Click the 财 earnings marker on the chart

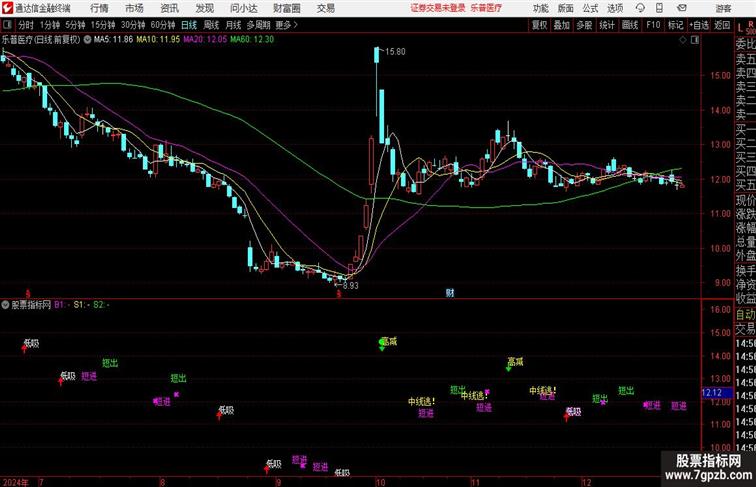pos(450,293)
